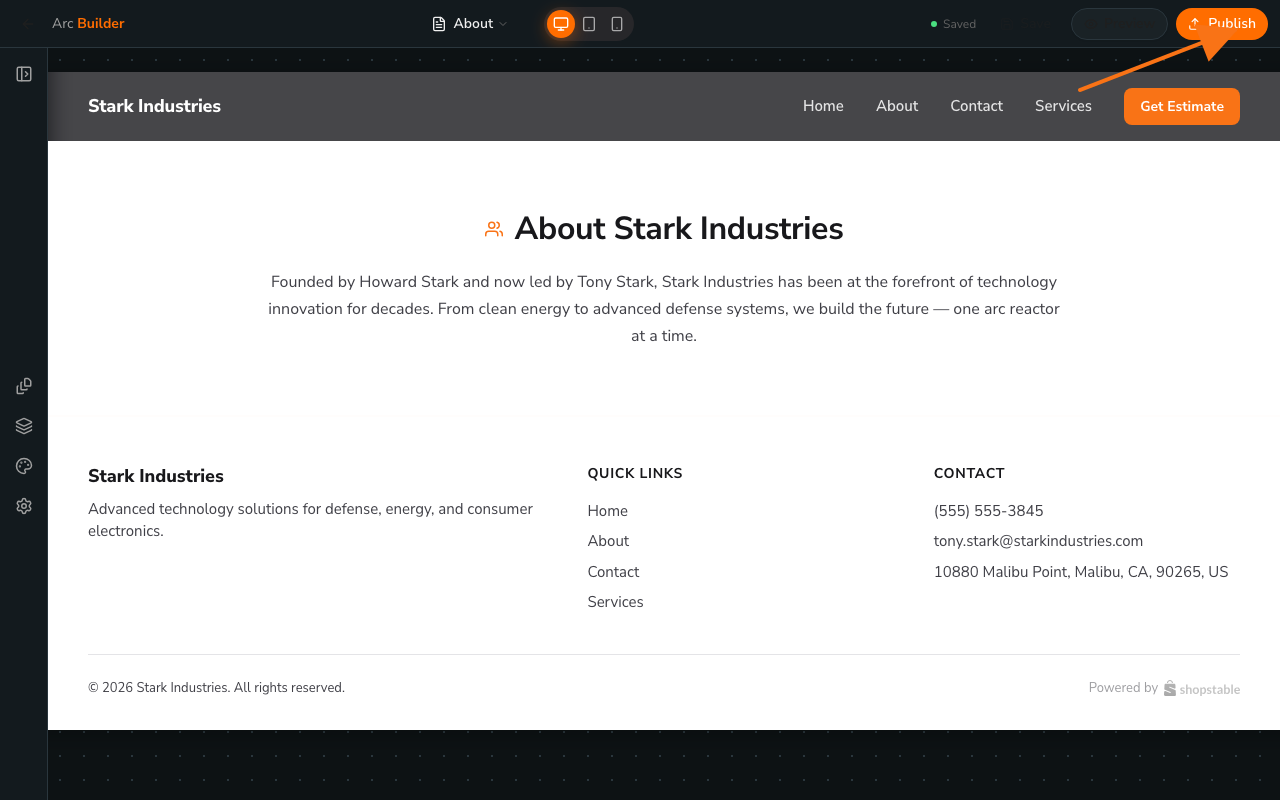Viewport: 1280px width, 800px height.
Task: Open Services in the header navigation
Action: coord(1063,106)
